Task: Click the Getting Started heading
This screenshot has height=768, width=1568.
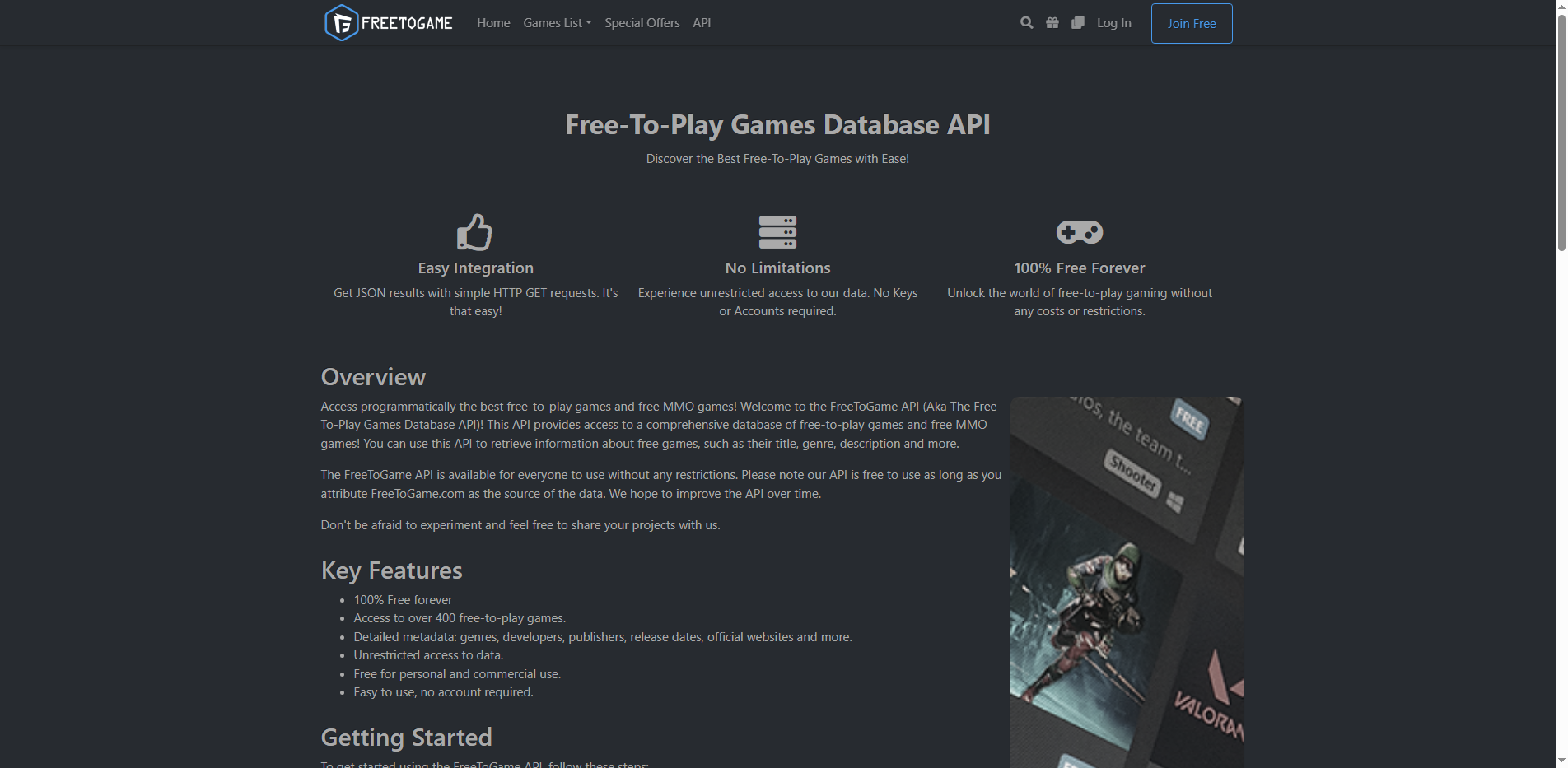Action: [406, 737]
